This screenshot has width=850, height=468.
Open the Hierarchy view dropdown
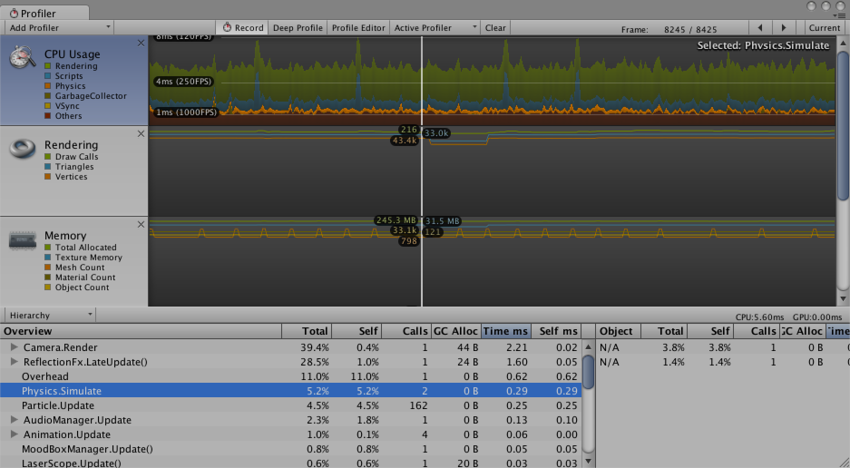coord(50,315)
